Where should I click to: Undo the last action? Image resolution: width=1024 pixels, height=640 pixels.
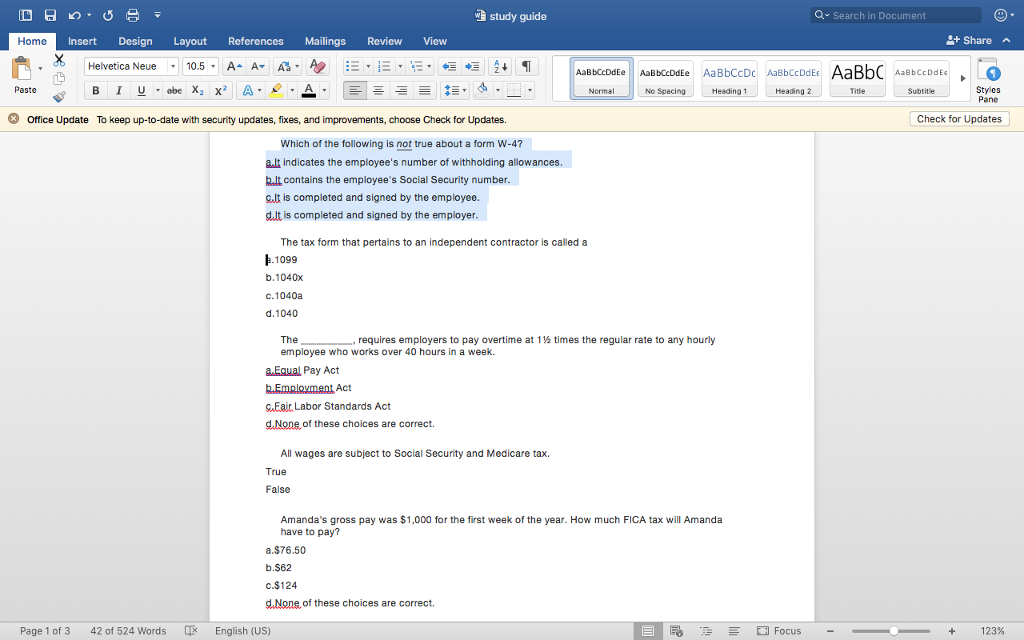[x=74, y=15]
